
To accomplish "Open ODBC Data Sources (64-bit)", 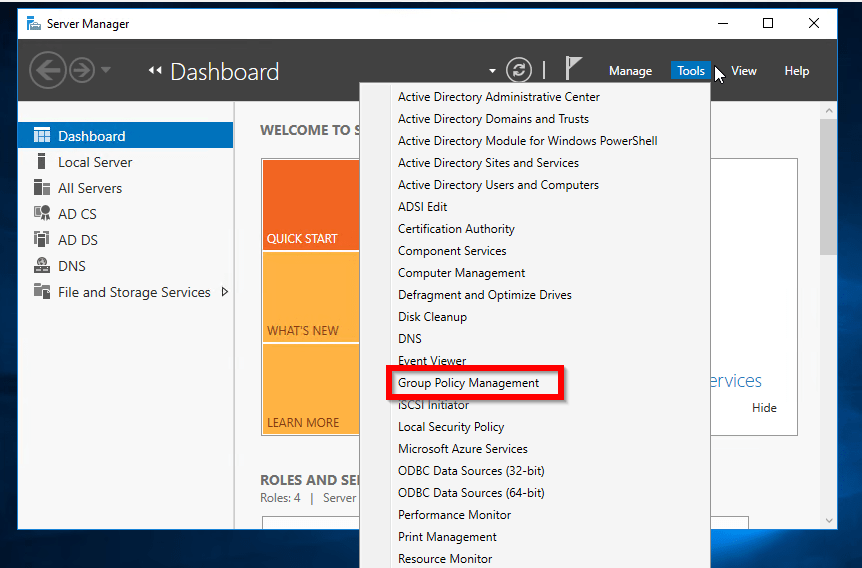I will tap(471, 493).
